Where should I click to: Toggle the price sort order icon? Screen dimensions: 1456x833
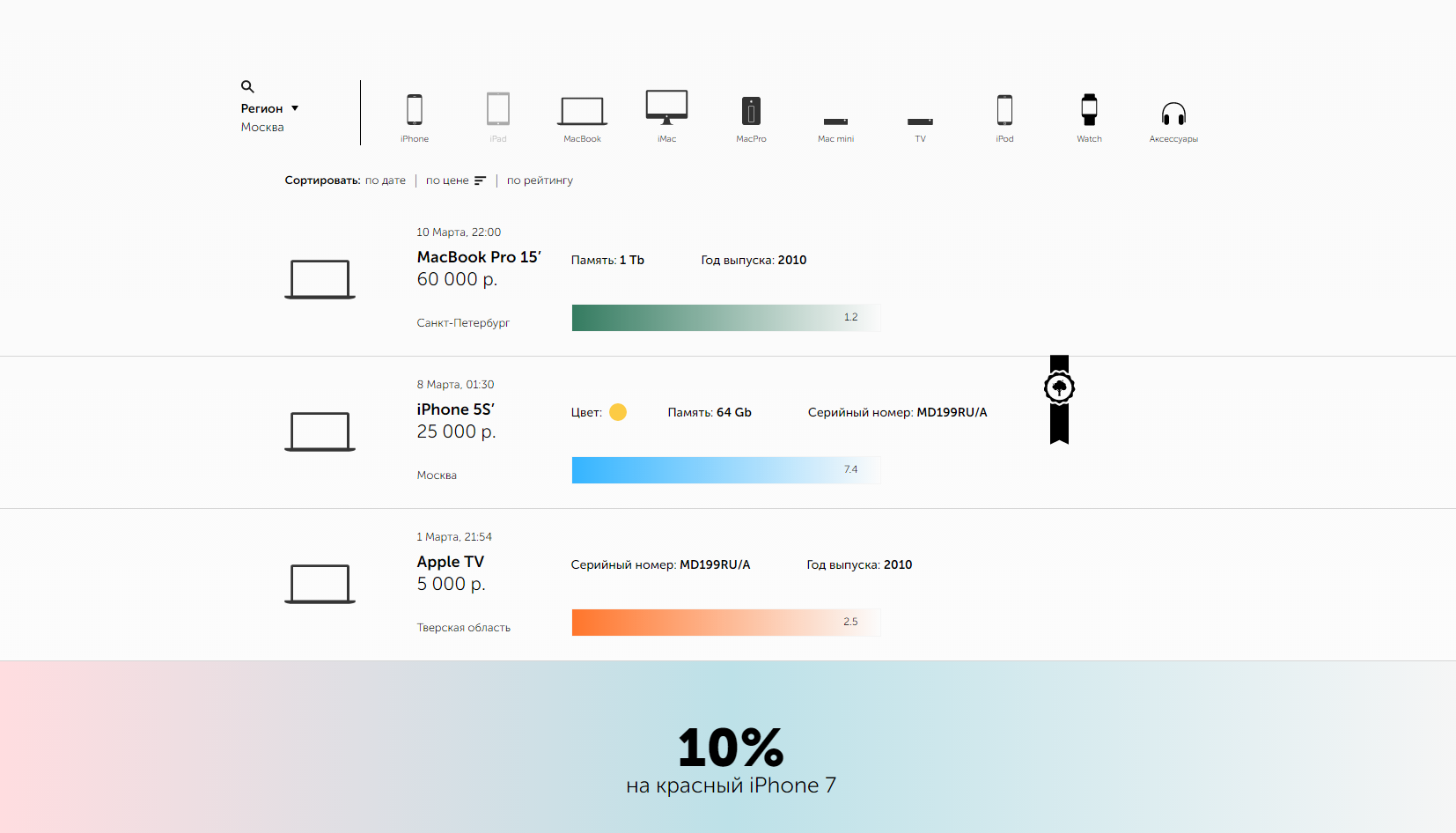pyautogui.click(x=480, y=181)
